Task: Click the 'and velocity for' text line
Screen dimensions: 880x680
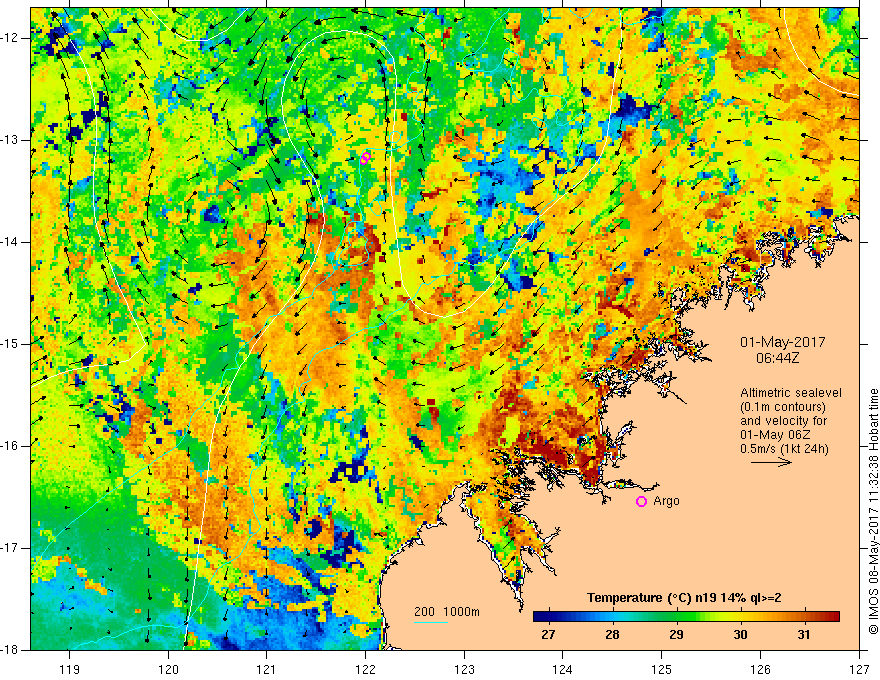Action: [783, 421]
